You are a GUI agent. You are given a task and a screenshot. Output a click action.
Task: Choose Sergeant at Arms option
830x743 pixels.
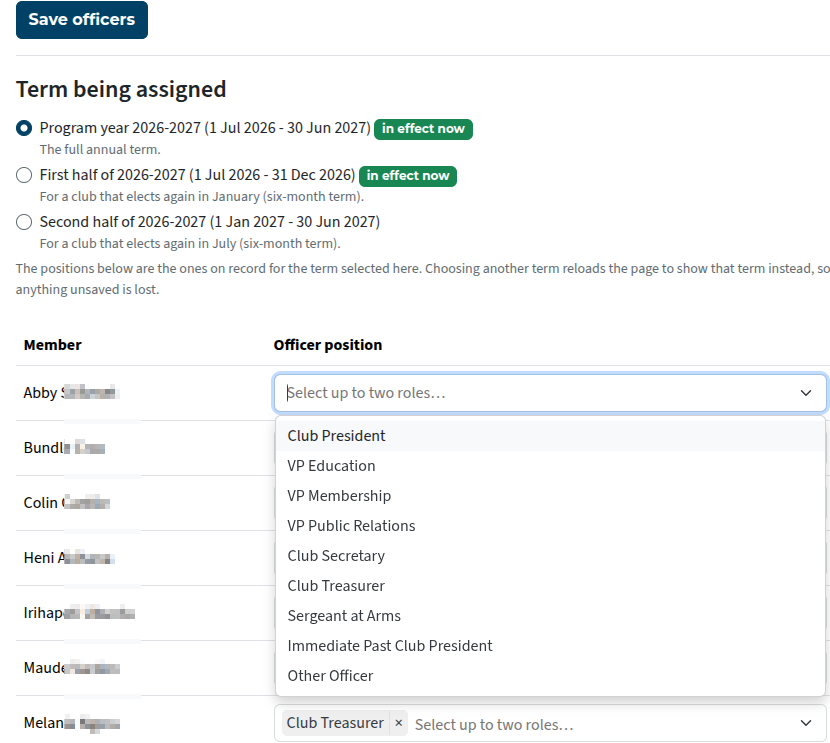point(550,615)
